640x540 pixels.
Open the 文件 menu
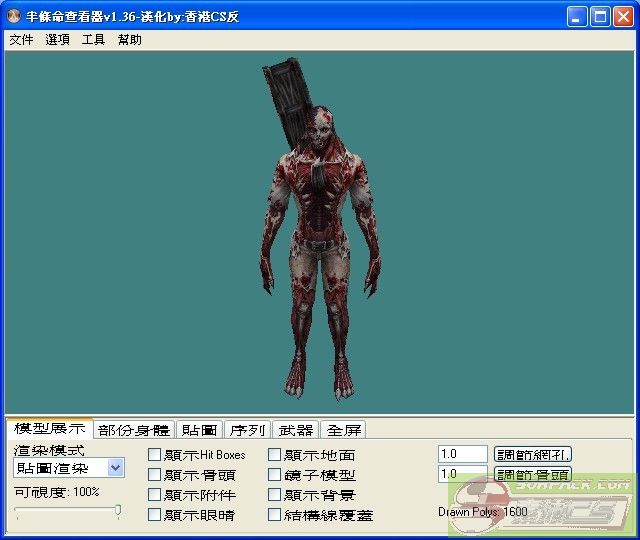click(x=21, y=40)
